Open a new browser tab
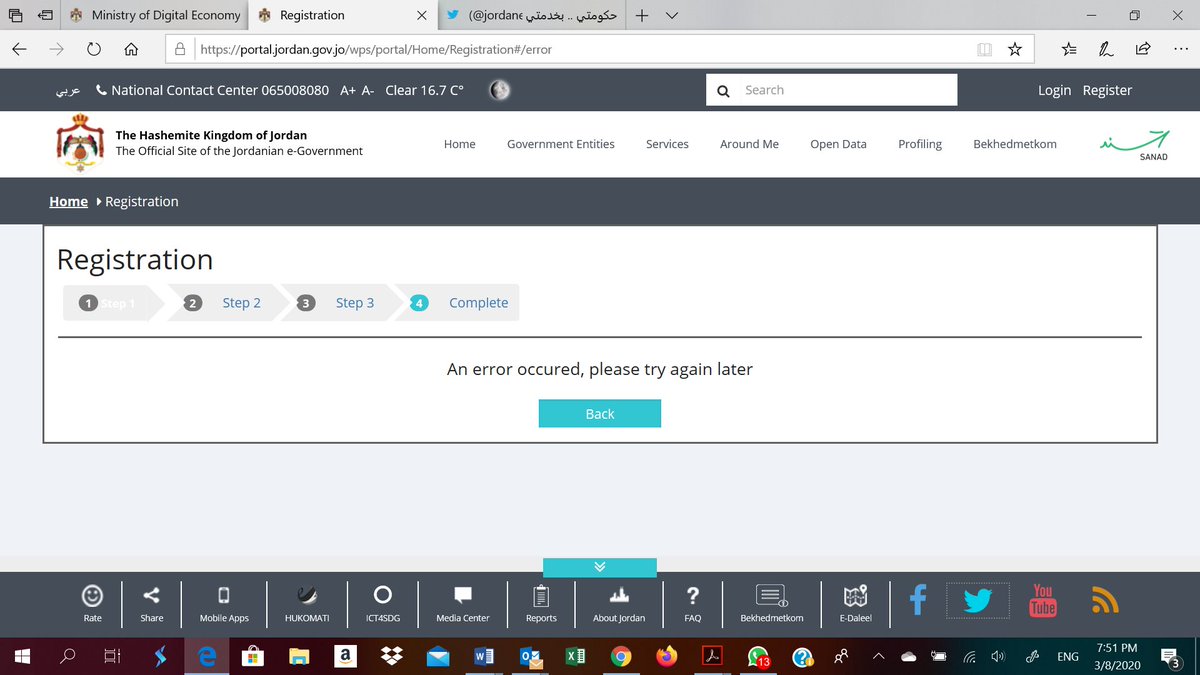Viewport: 1200px width, 675px height. coord(642,16)
